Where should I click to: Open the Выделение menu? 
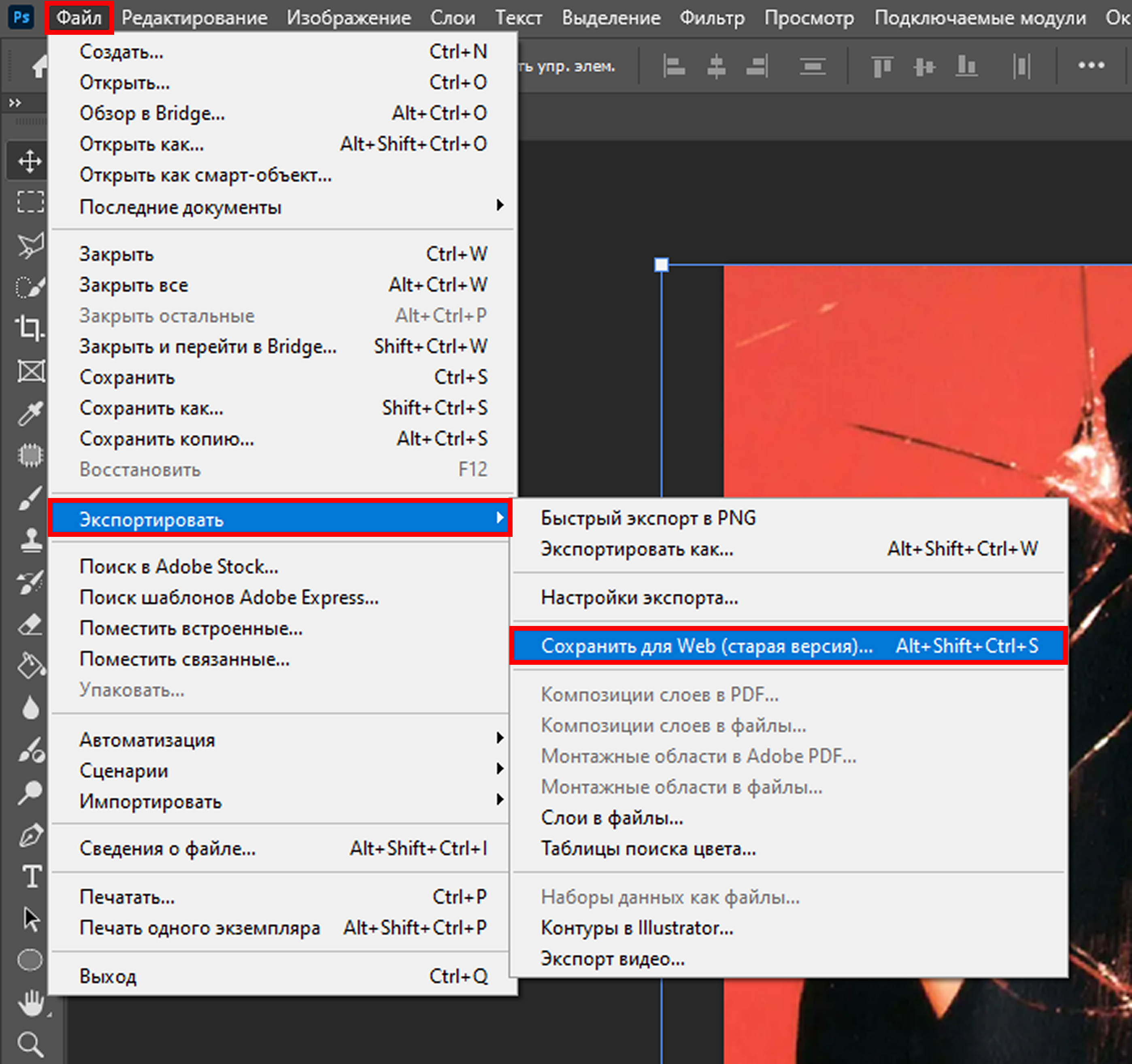tap(611, 18)
